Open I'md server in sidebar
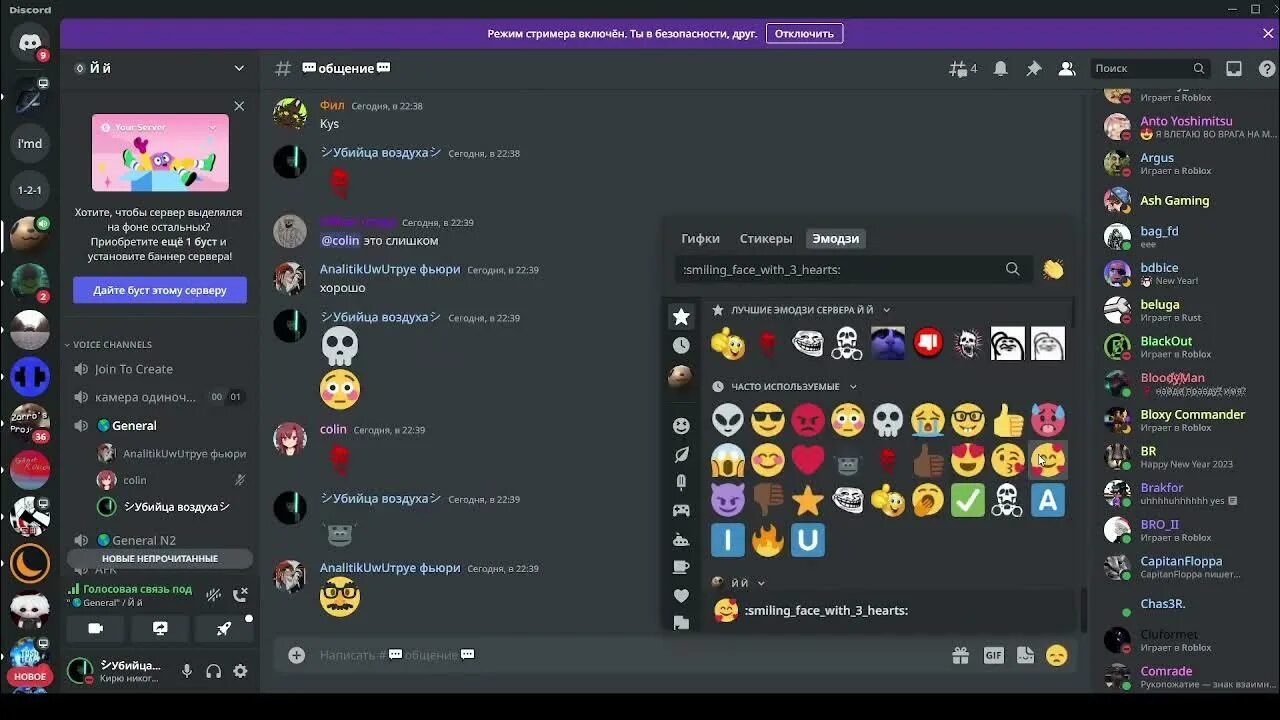Screen dimensions: 1280x720 (30, 143)
